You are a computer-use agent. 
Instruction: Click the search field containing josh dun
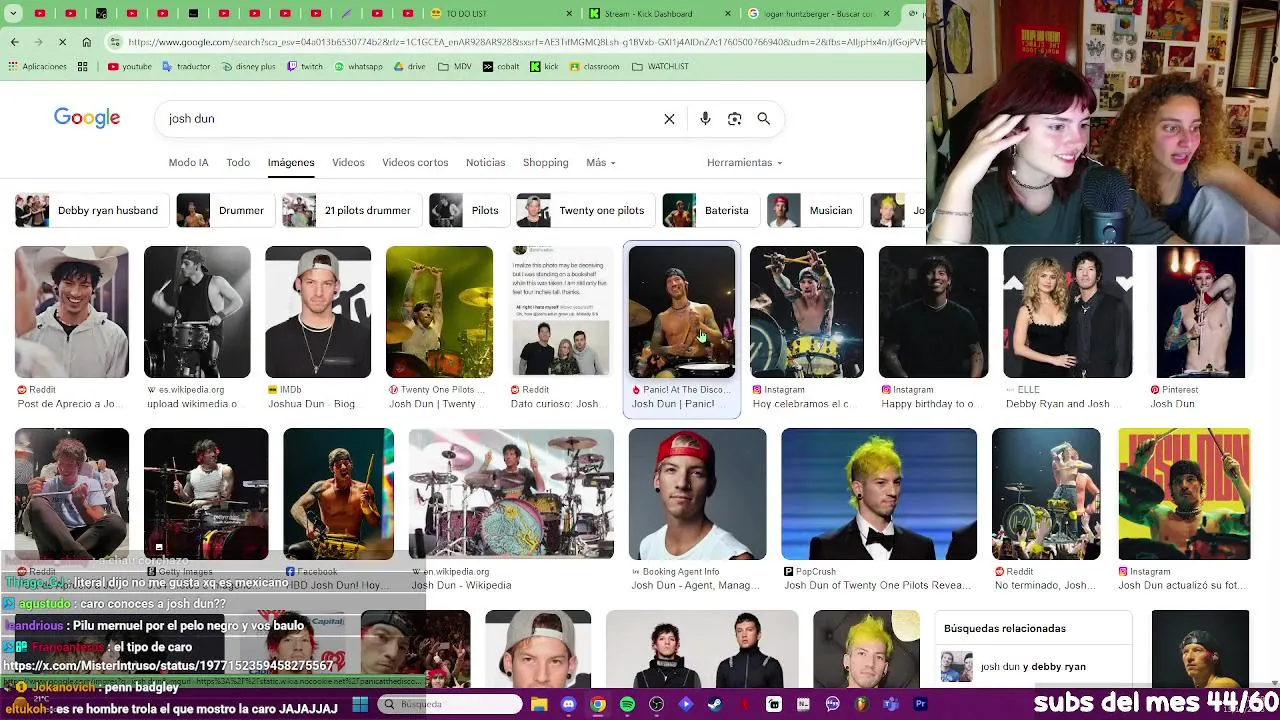click(410, 119)
